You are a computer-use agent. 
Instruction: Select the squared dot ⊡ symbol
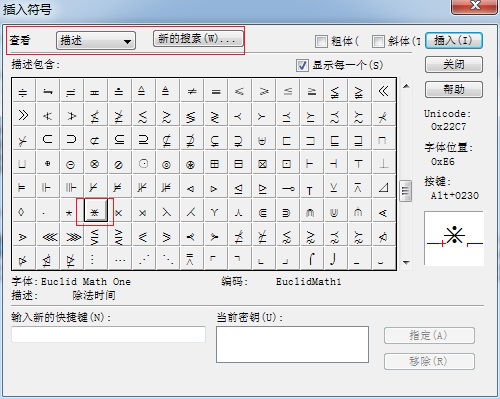tap(287, 163)
